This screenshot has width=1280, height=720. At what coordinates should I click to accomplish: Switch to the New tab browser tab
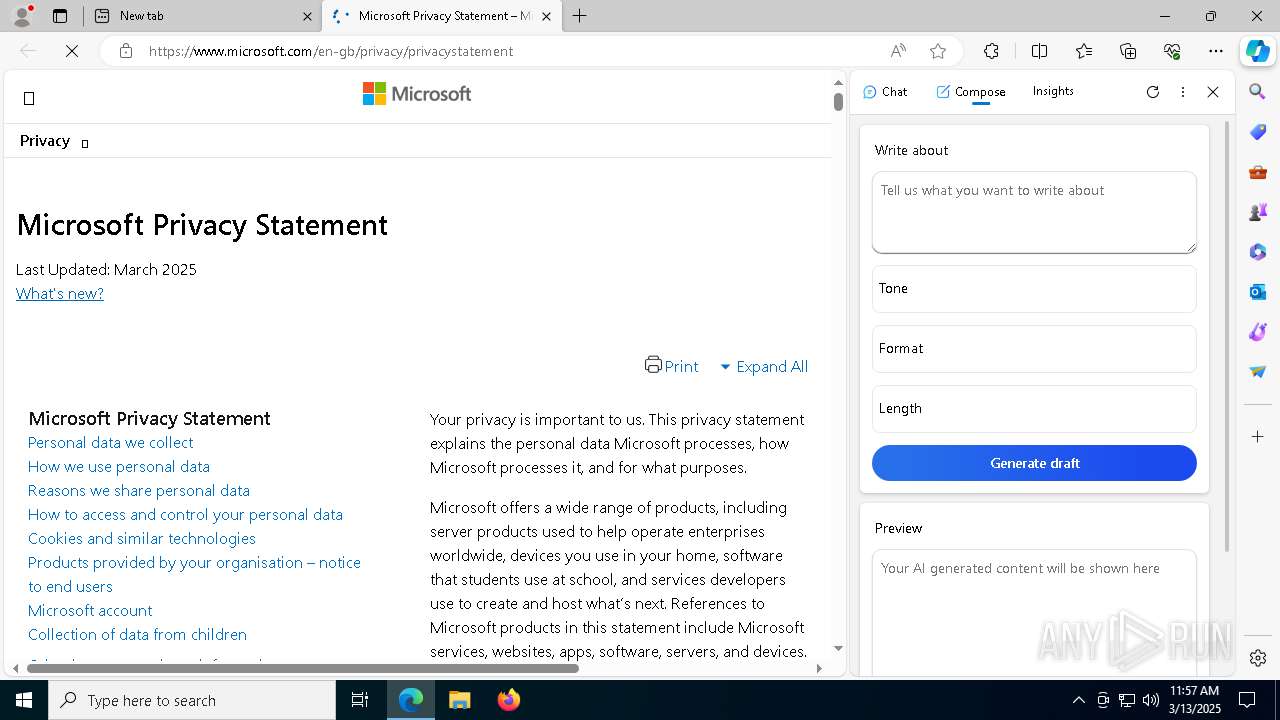[x=205, y=16]
